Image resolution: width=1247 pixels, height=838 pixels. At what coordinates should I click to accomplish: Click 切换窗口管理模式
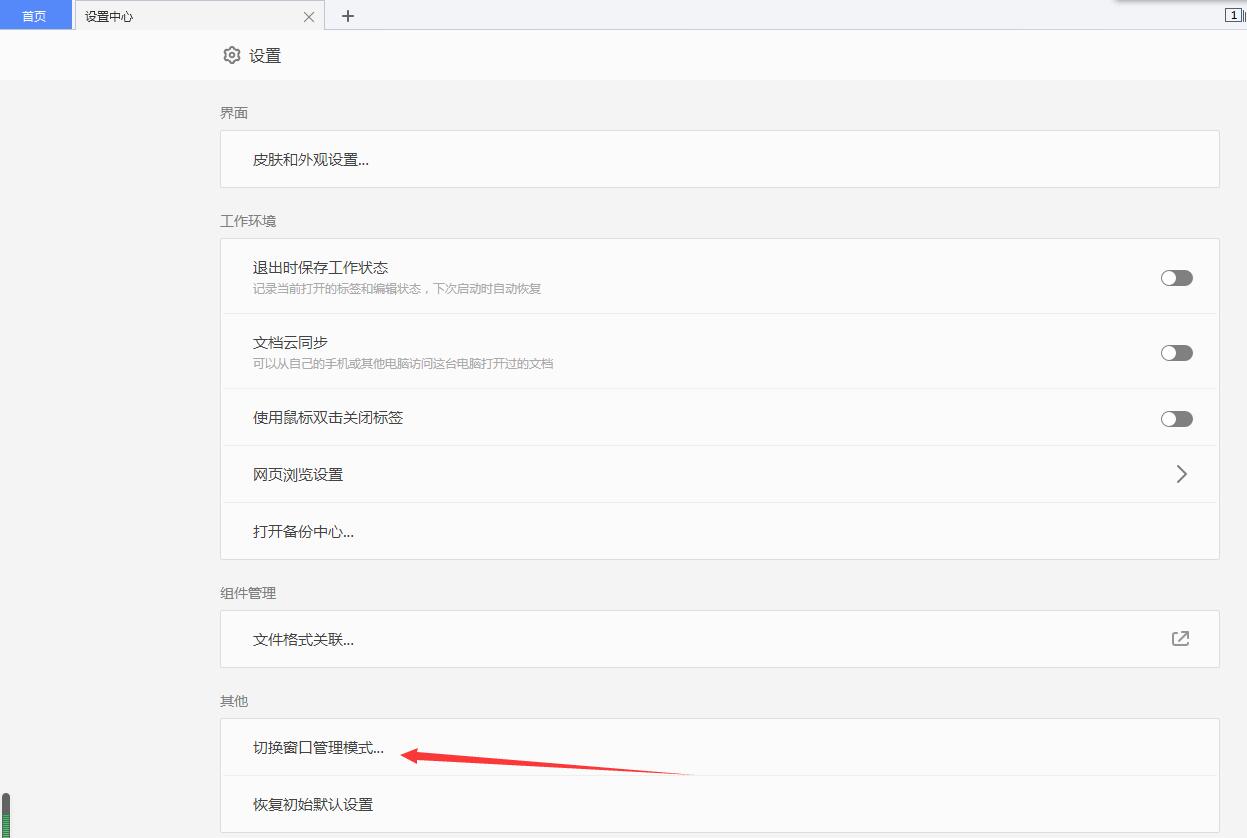pyautogui.click(x=317, y=747)
